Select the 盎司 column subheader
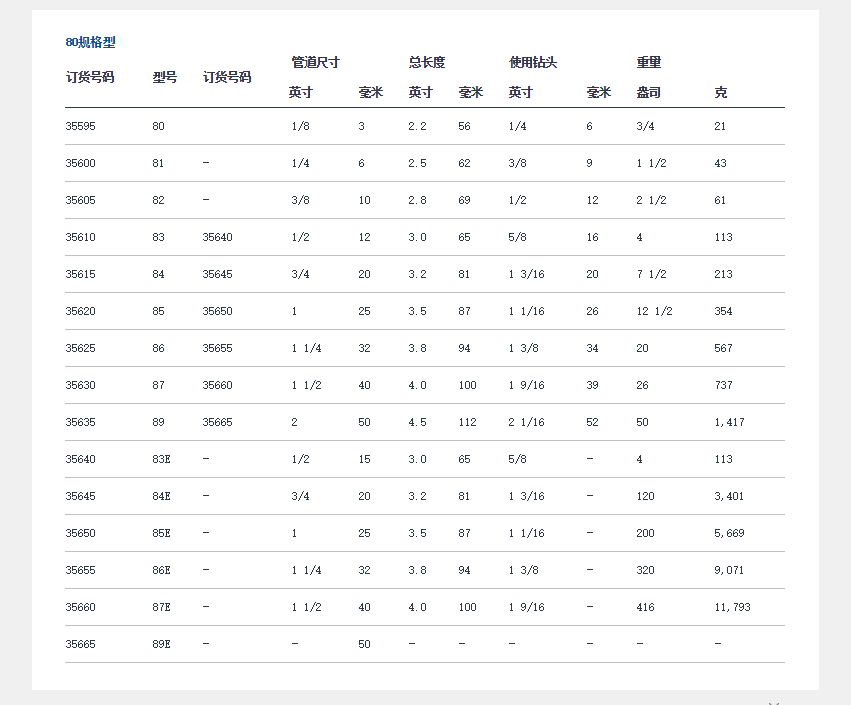Image resolution: width=851 pixels, height=705 pixels. coord(649,92)
